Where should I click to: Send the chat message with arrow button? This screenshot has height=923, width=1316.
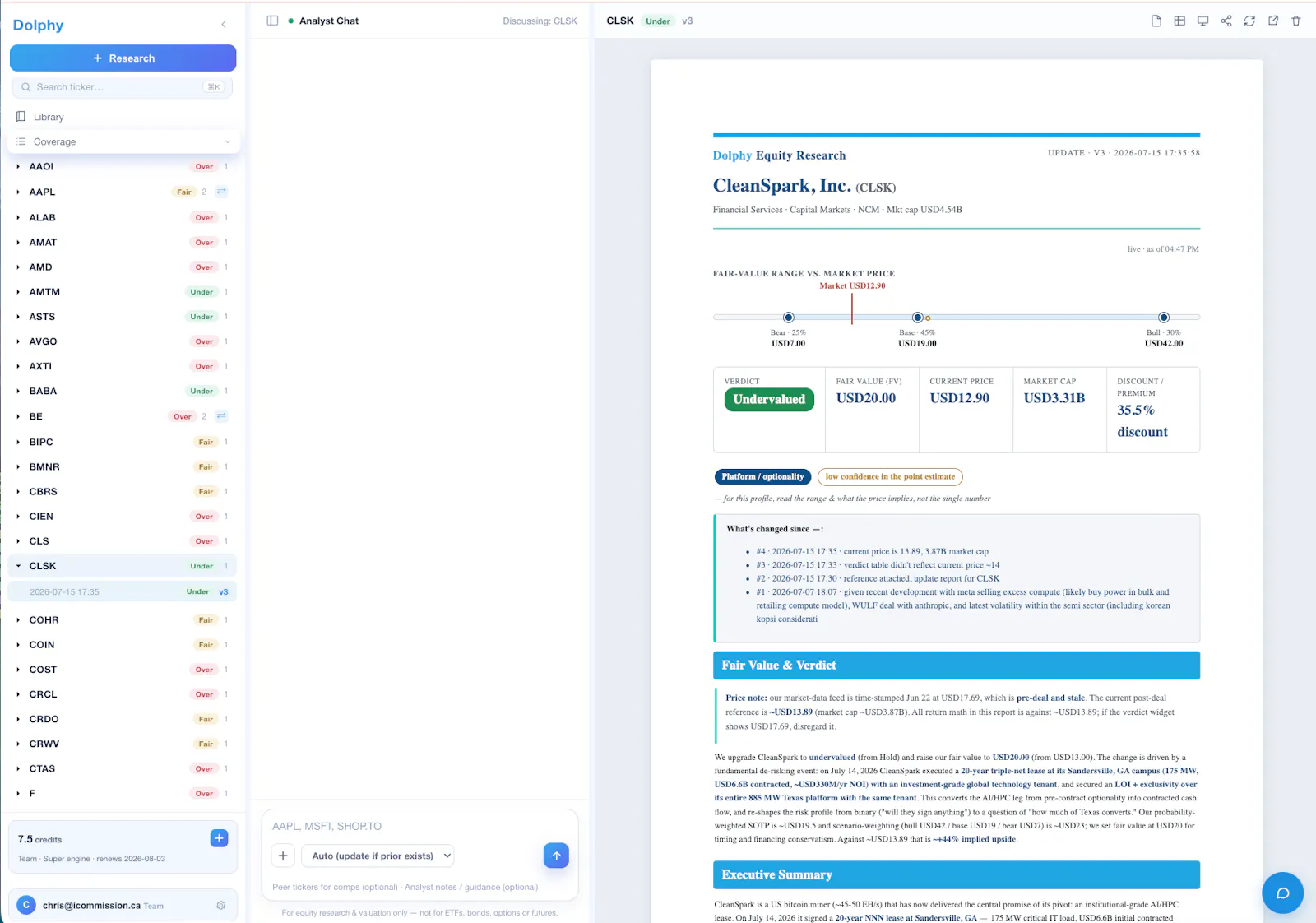556,856
